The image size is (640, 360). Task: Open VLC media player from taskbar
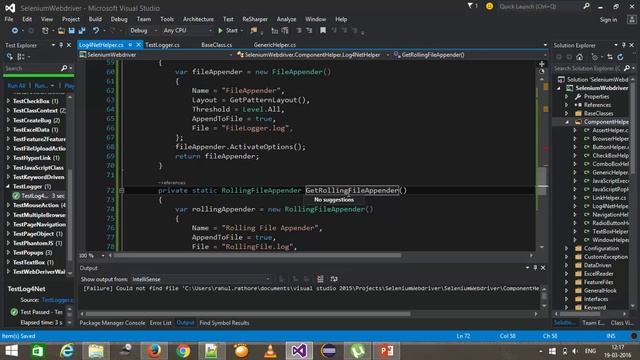click(x=270, y=351)
